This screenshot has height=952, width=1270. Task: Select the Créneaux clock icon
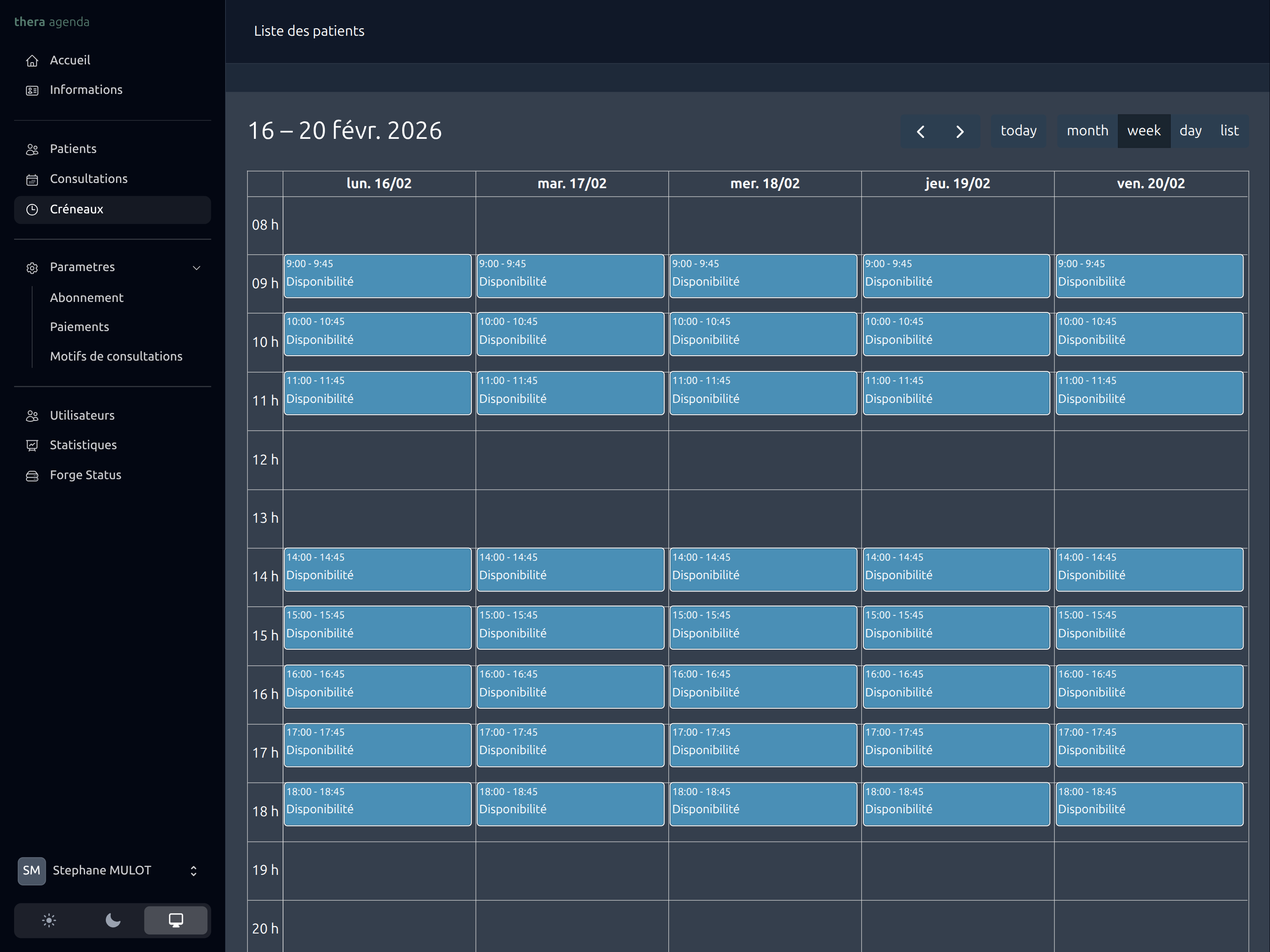[33, 209]
